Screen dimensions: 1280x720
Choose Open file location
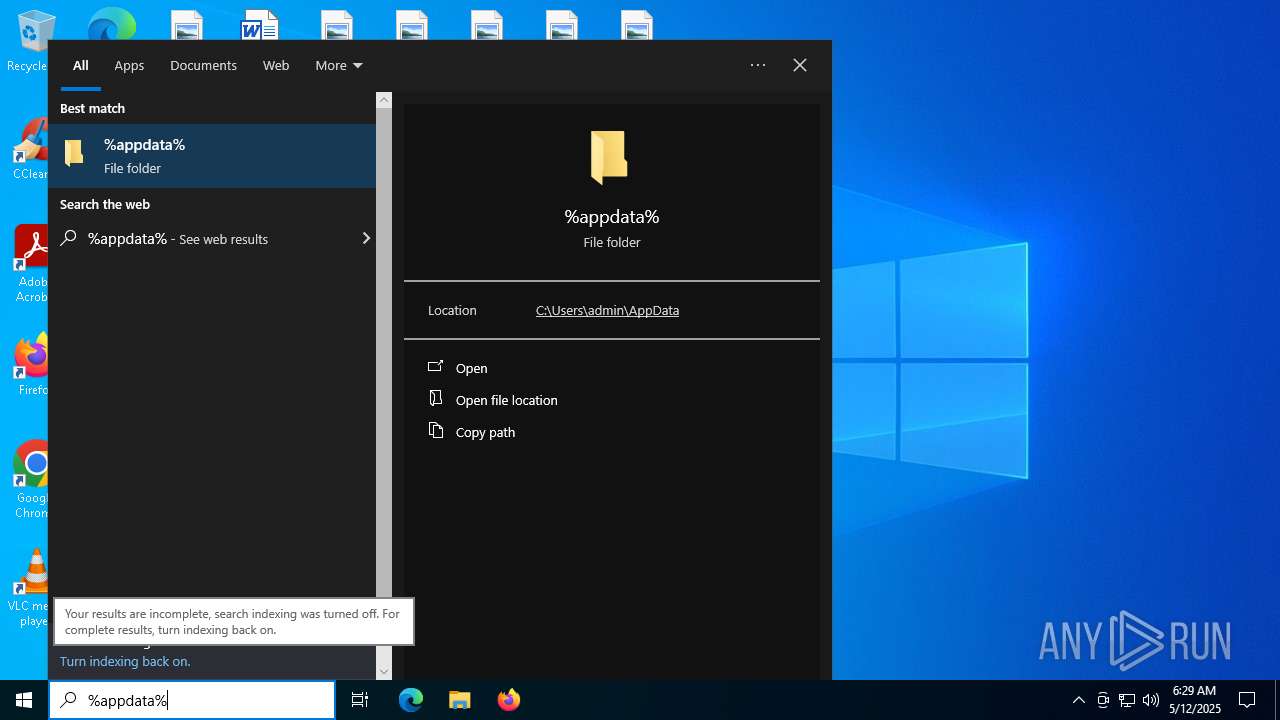click(506, 400)
